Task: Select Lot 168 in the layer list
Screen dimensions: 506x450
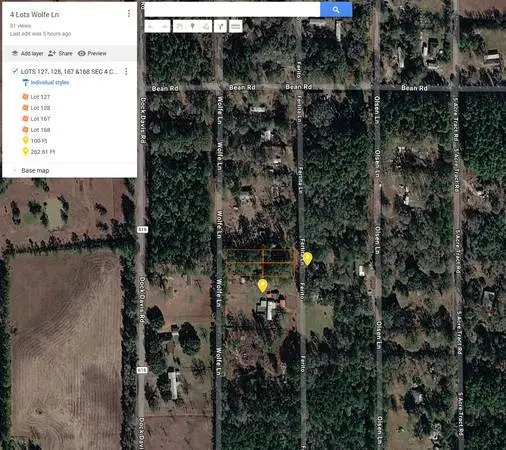Action: pos(40,130)
